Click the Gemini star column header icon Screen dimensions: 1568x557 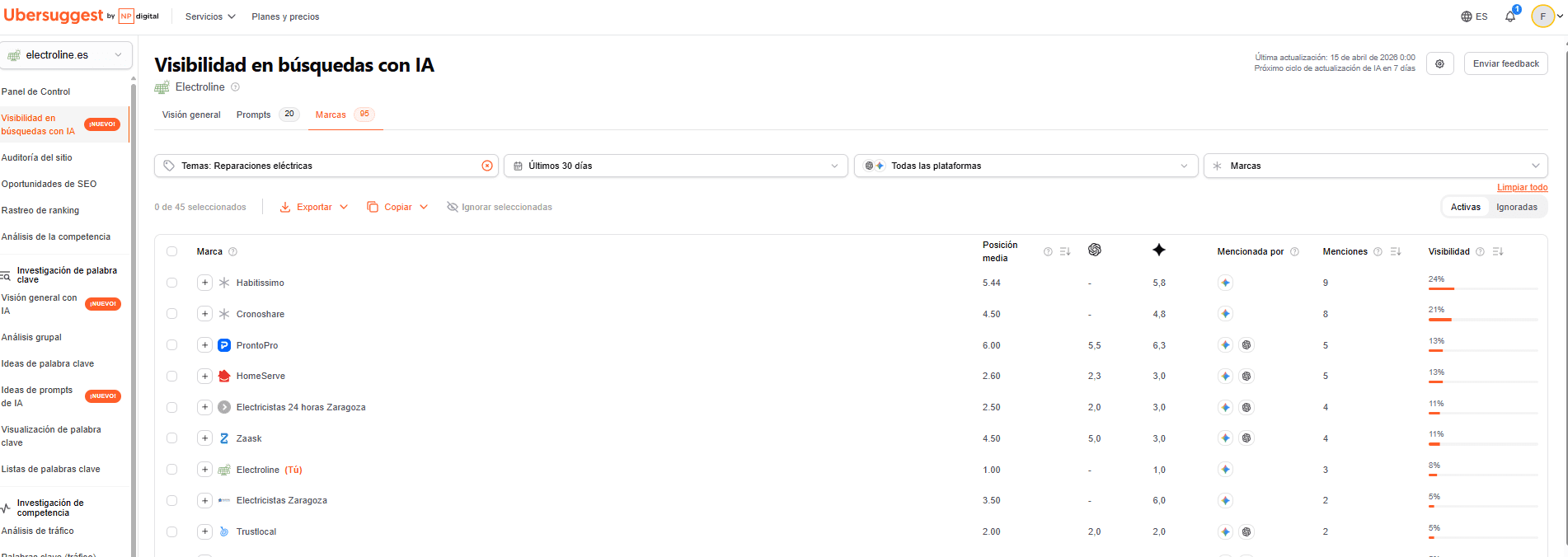[x=1159, y=250]
